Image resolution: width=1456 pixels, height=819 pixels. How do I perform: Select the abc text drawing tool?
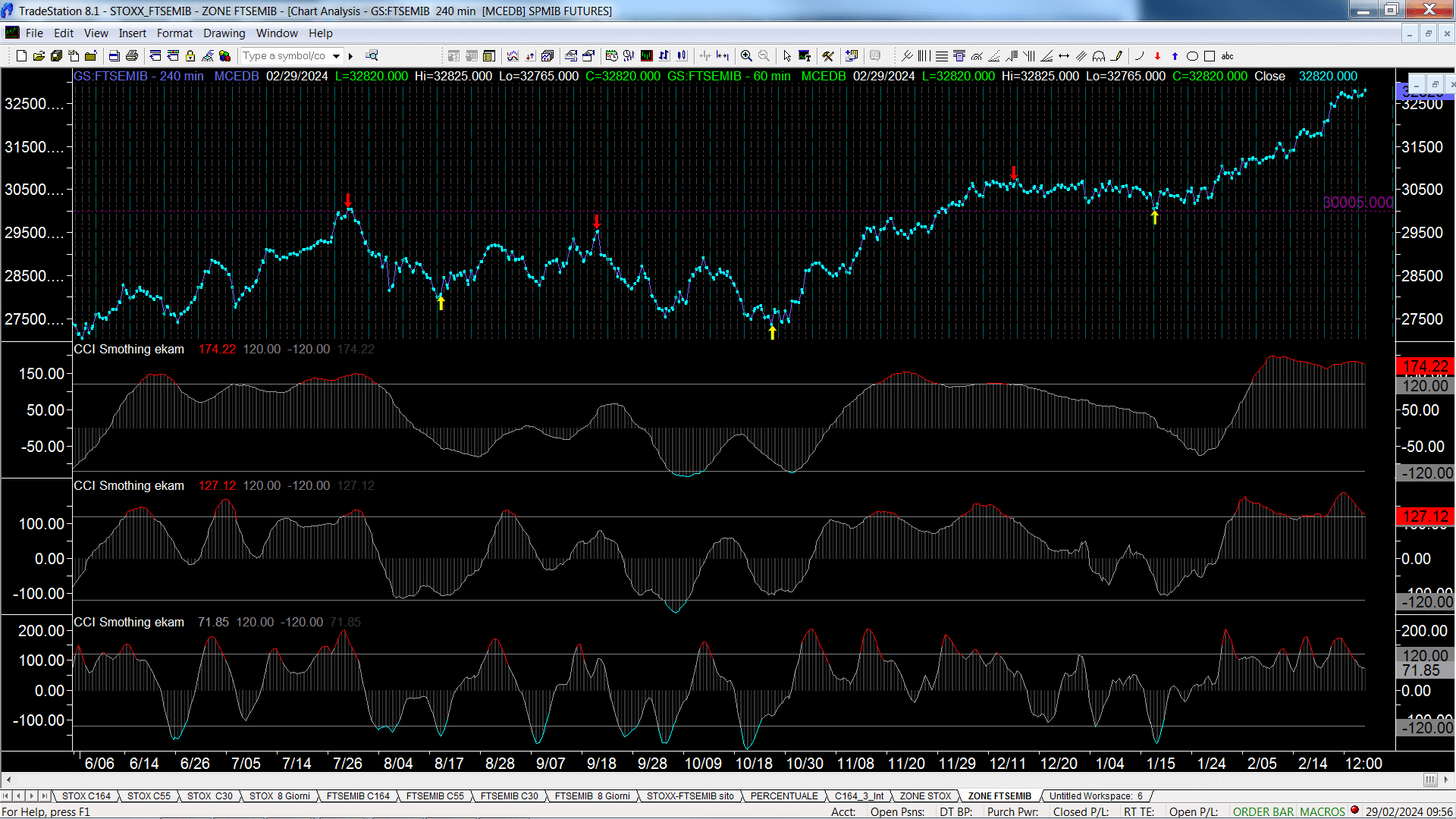point(1227,55)
